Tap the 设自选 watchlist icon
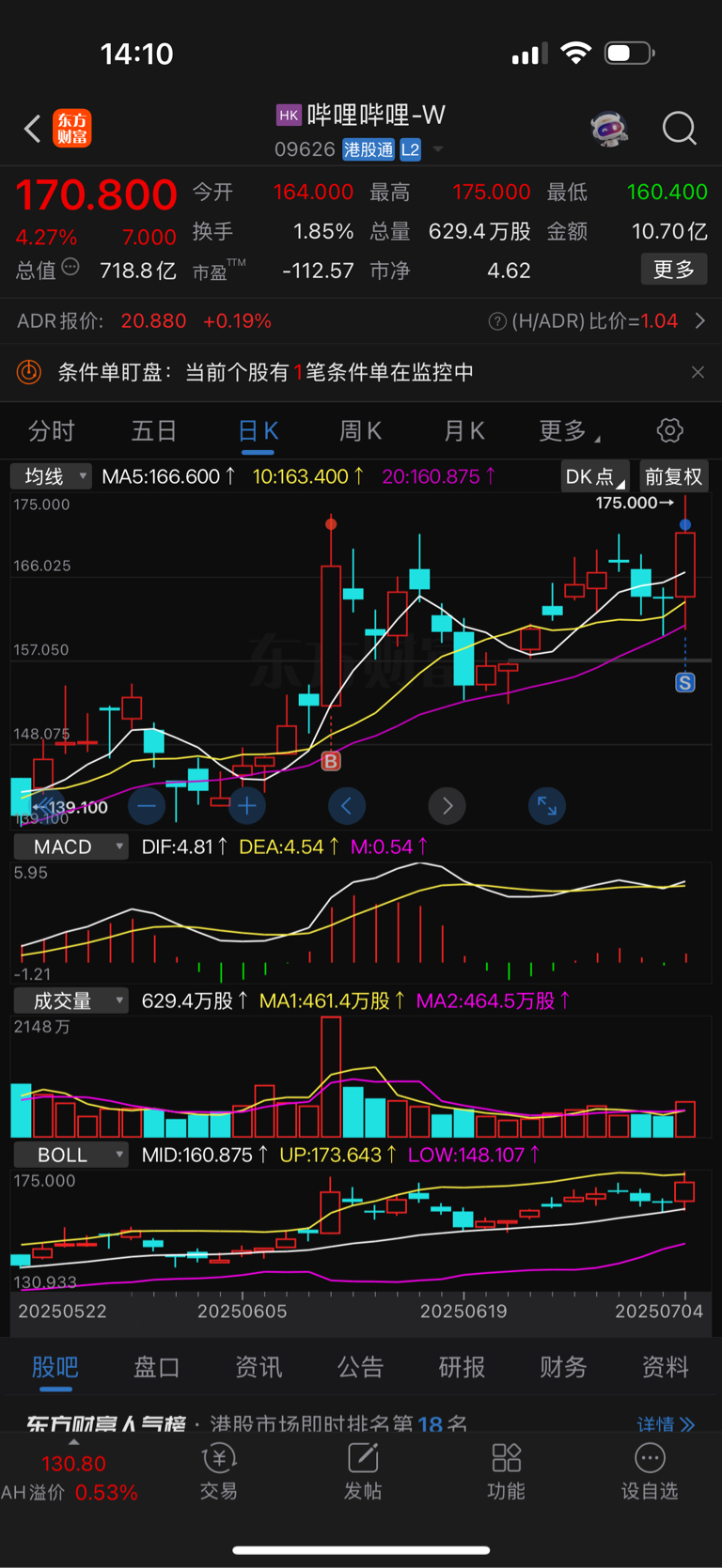The height and width of the screenshot is (1568, 722). pos(650,1472)
